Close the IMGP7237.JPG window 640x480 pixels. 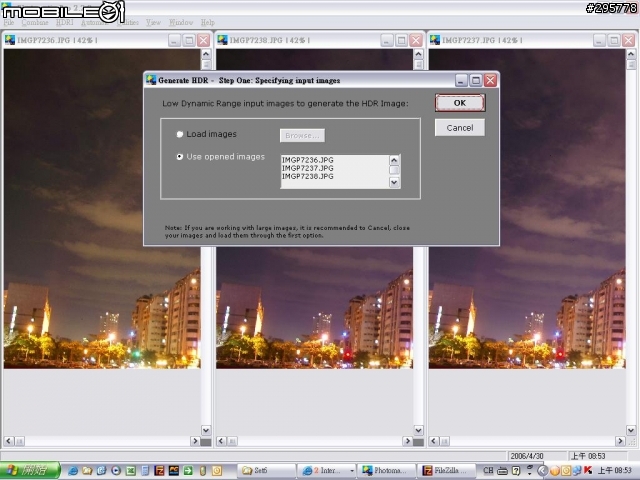(x=629, y=40)
